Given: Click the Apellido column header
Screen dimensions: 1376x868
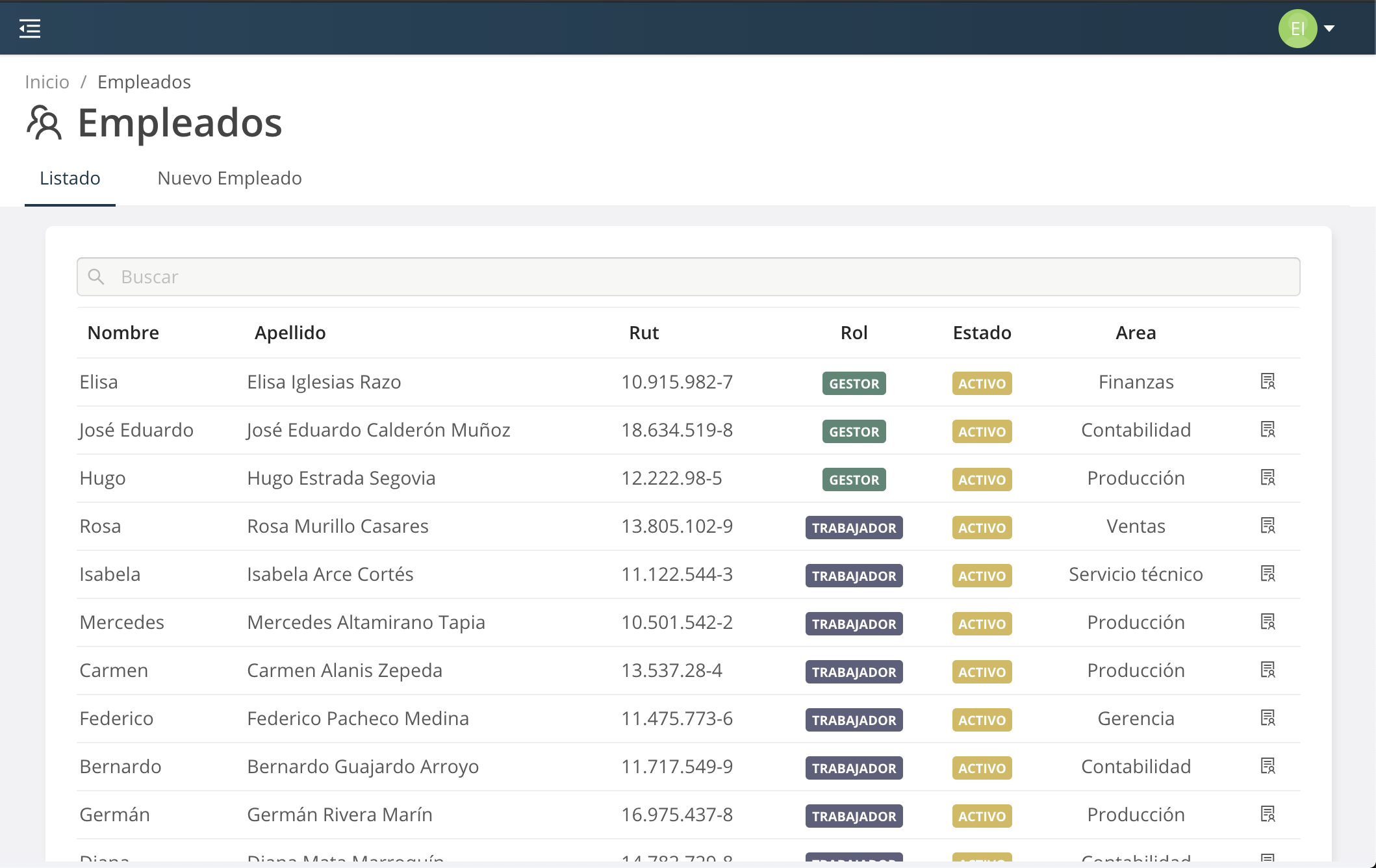Looking at the screenshot, I should pyautogui.click(x=290, y=333).
